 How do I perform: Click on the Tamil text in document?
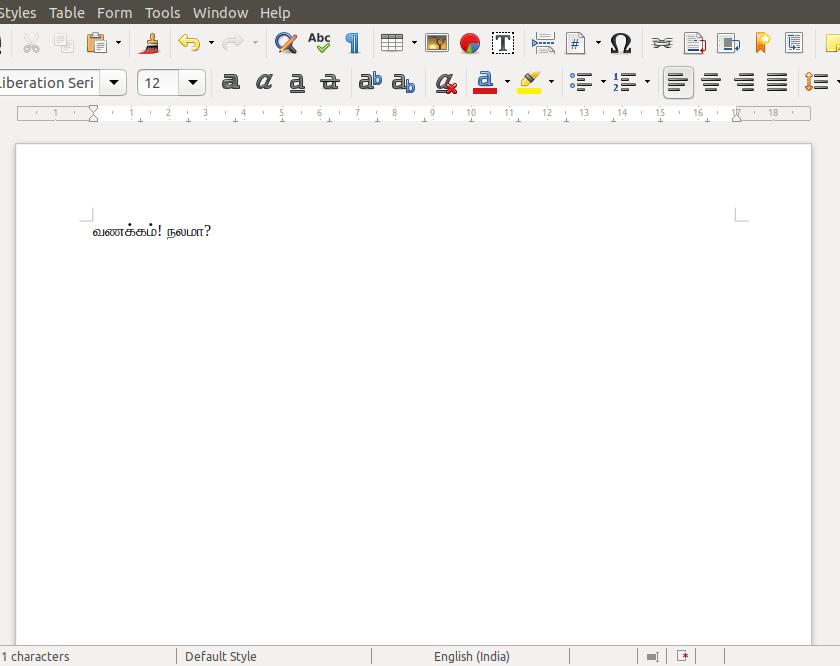pyautogui.click(x=151, y=232)
